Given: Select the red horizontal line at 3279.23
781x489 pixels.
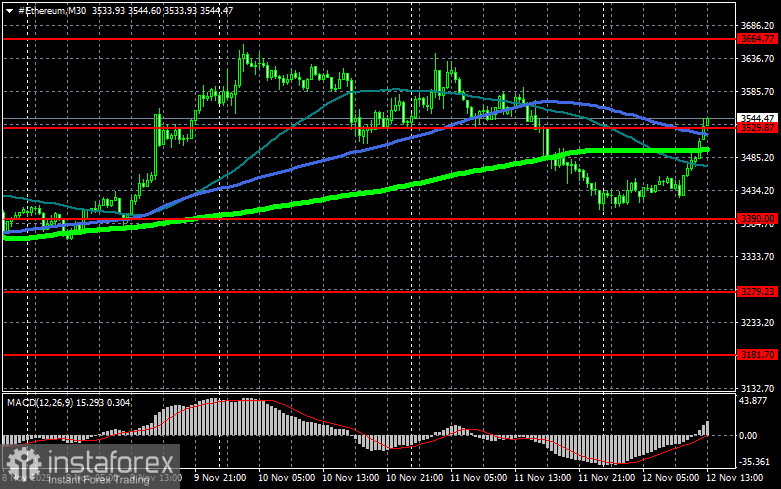Looking at the screenshot, I should coord(369,292).
